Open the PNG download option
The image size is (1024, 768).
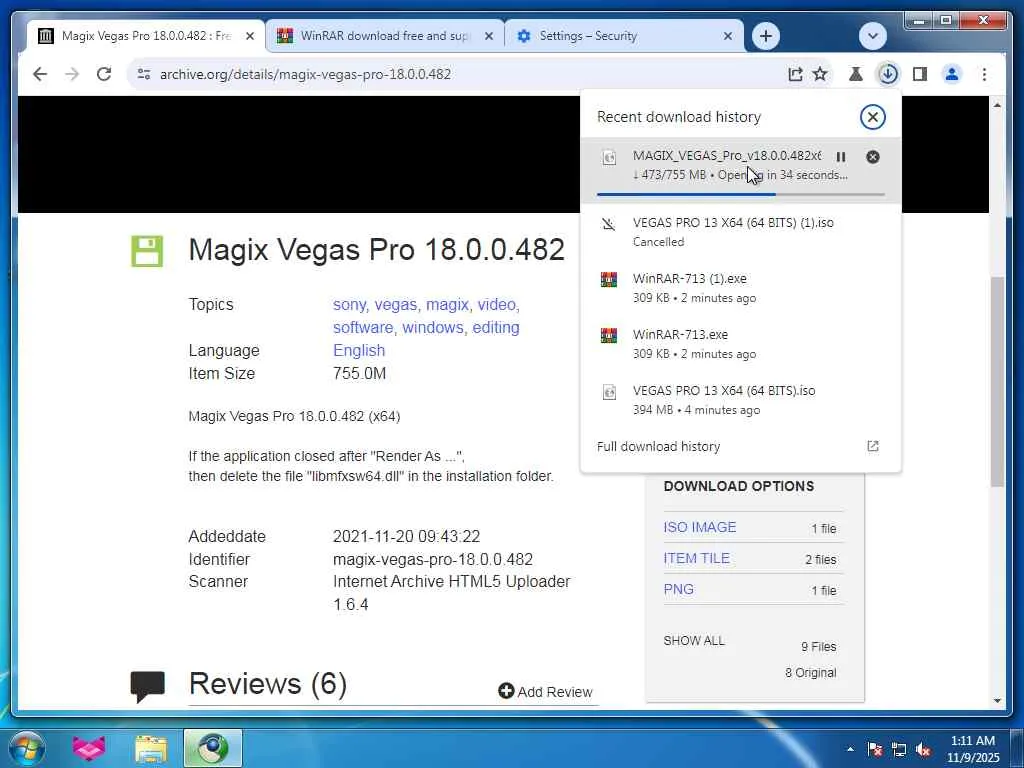tap(679, 589)
